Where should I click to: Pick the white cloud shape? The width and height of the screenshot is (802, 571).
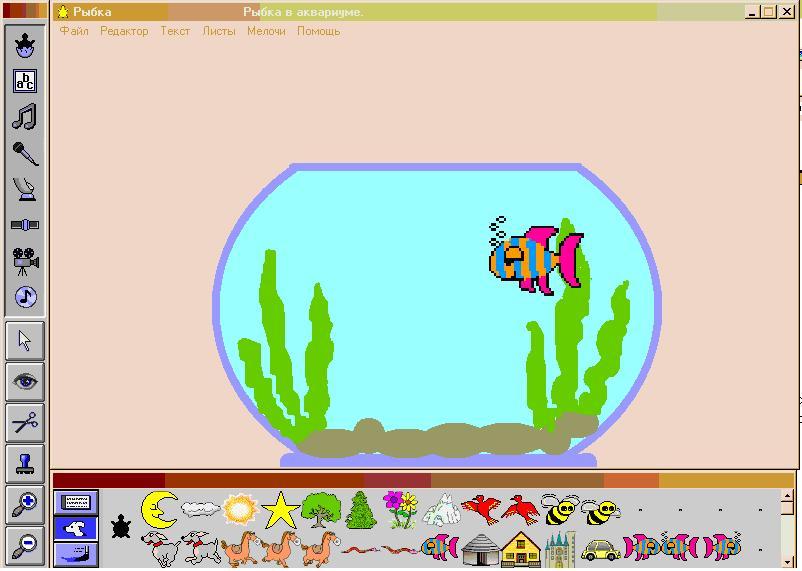tap(200, 509)
